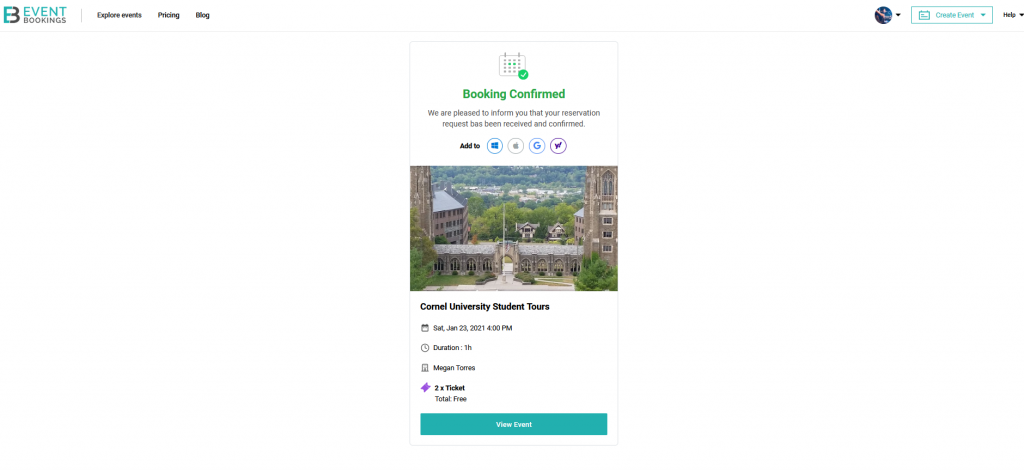Click the View Event button
Viewport: 1024px width, 470px height.
point(513,424)
